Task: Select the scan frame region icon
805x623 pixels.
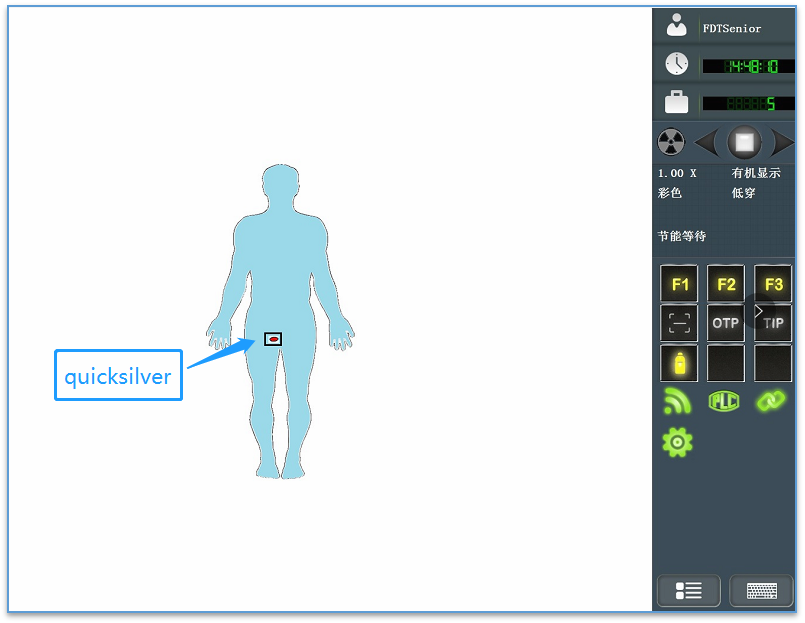Action: [680, 323]
